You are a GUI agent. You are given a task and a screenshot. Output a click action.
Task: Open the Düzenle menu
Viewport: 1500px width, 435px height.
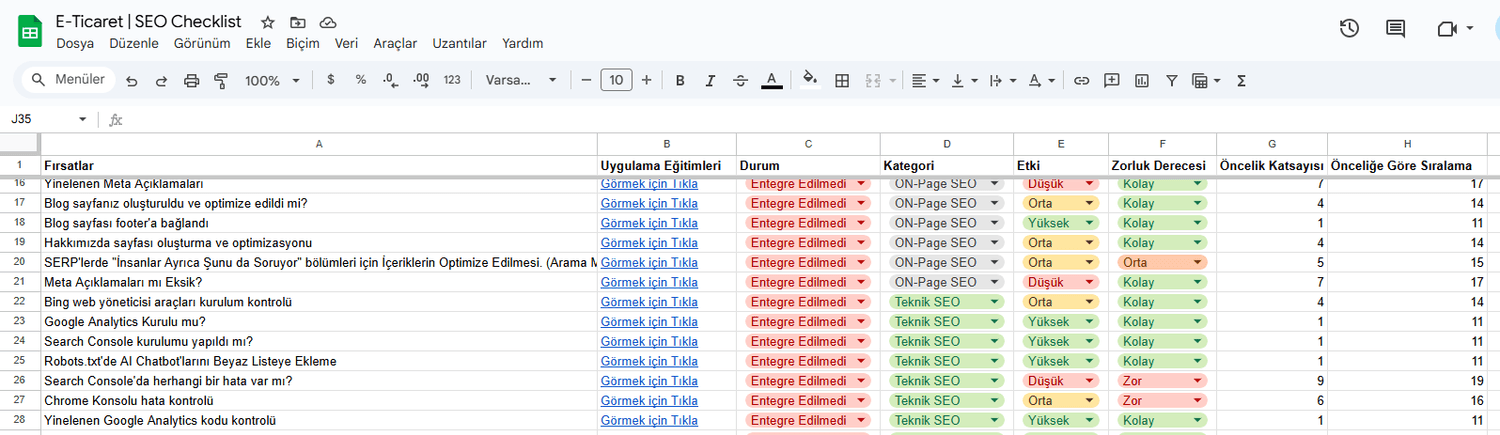click(x=134, y=43)
